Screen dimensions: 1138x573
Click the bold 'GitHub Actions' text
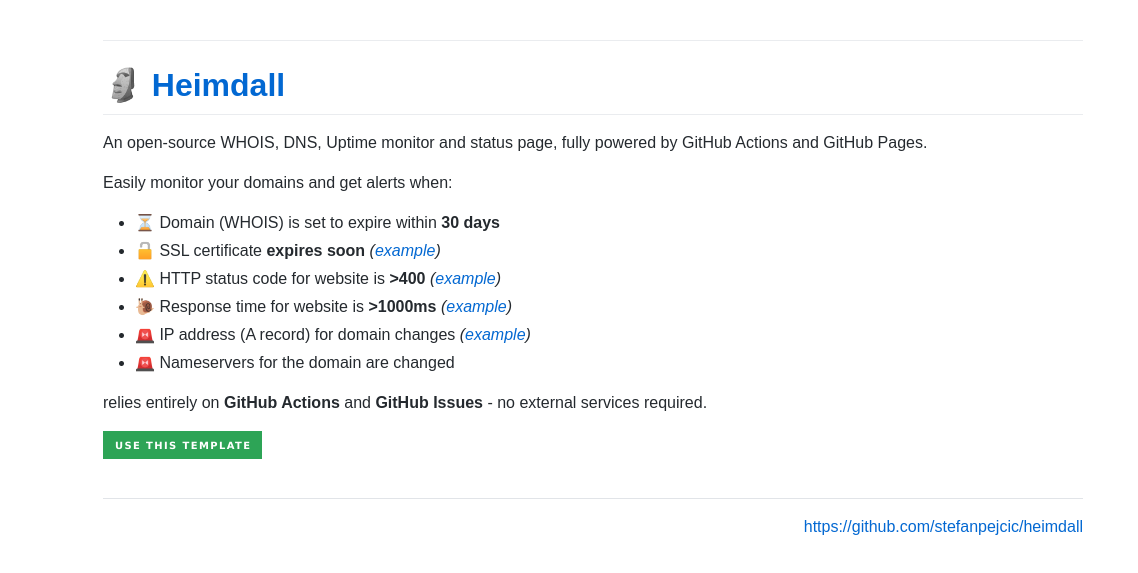[x=282, y=403]
